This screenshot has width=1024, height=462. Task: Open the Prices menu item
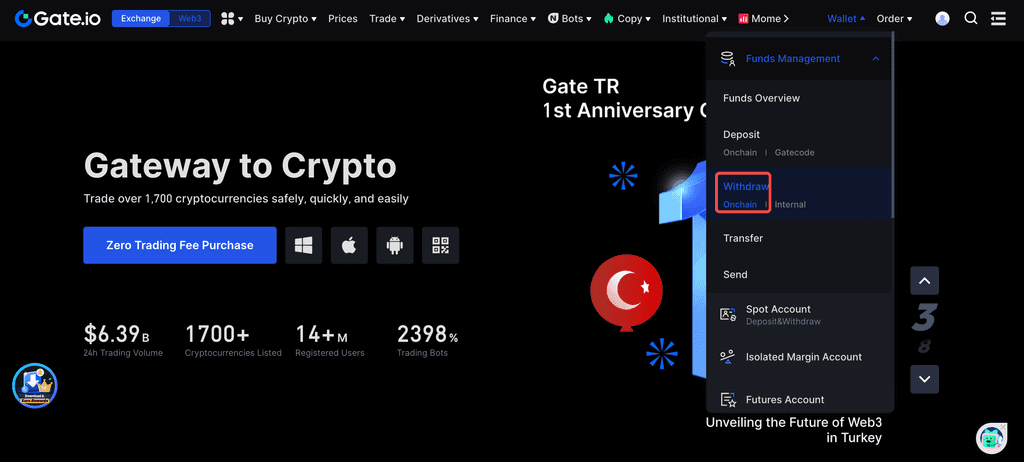342,18
